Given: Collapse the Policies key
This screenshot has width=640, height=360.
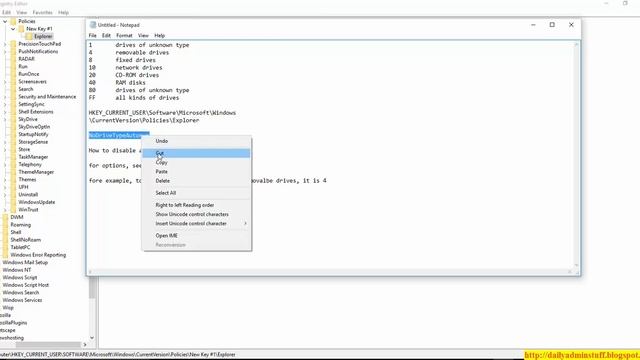Looking at the screenshot, I should click(x=5, y=21).
